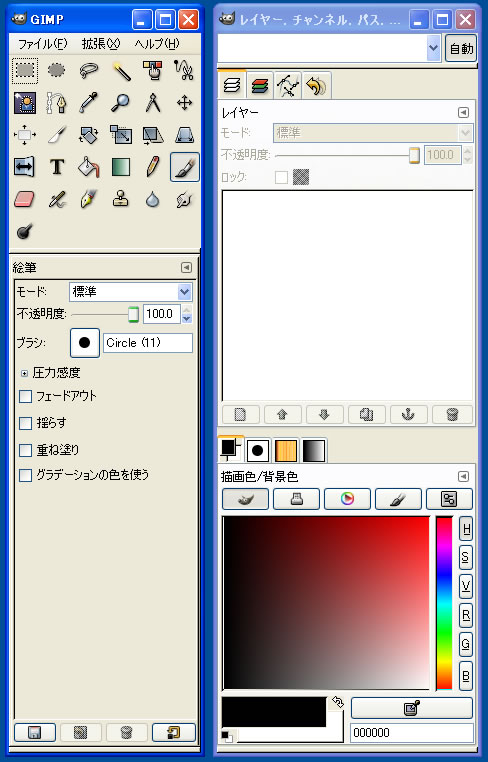Click the black foreground color swatch

click(274, 712)
